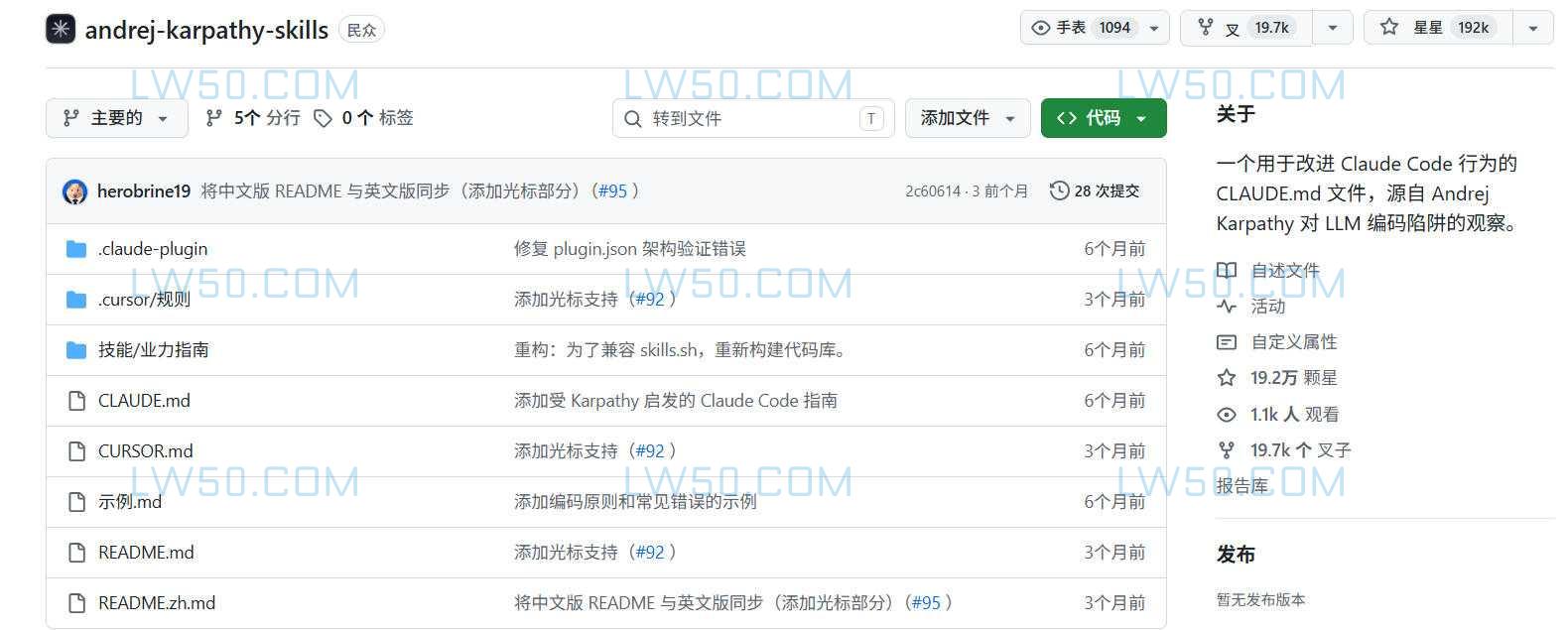Open the .cursor/规则 folder
This screenshot has width=1568, height=630.
click(x=144, y=300)
